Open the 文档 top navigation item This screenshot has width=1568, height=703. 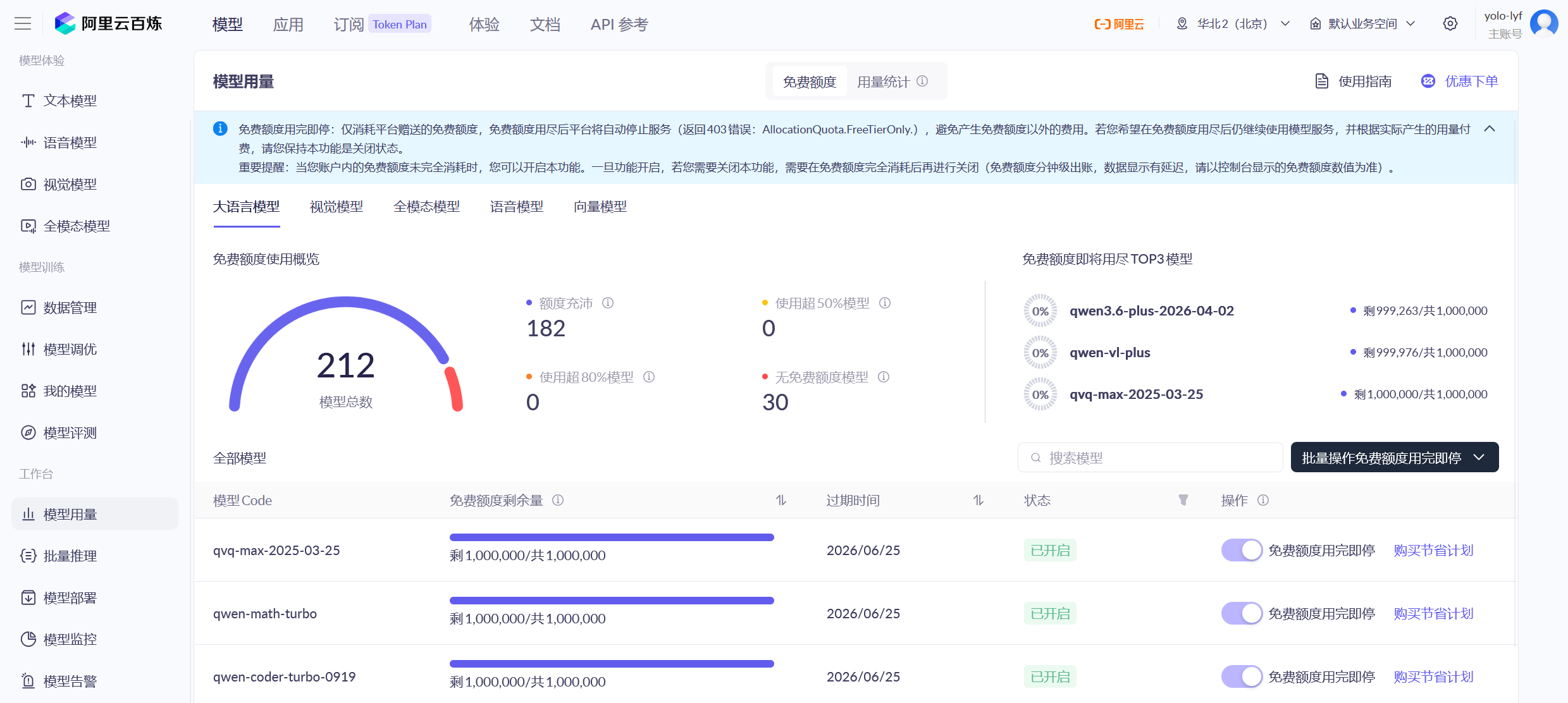(x=545, y=24)
